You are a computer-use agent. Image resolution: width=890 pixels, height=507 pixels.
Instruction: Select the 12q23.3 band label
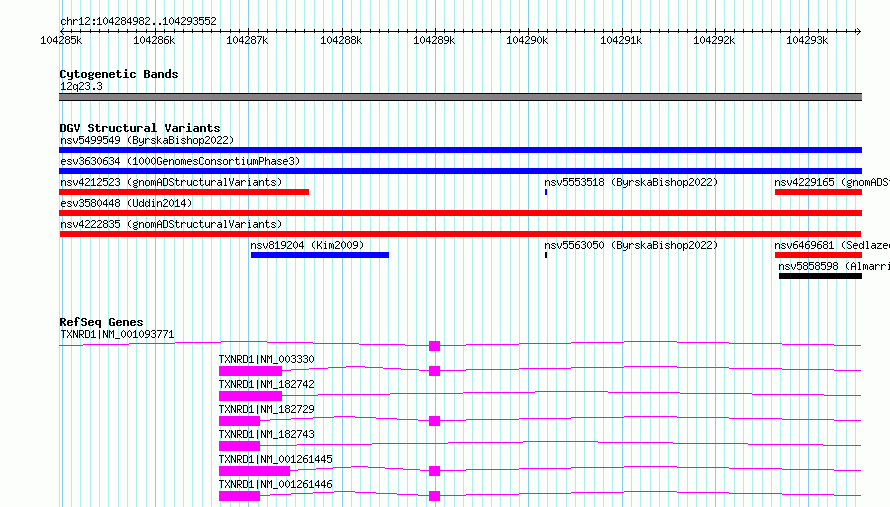81,86
